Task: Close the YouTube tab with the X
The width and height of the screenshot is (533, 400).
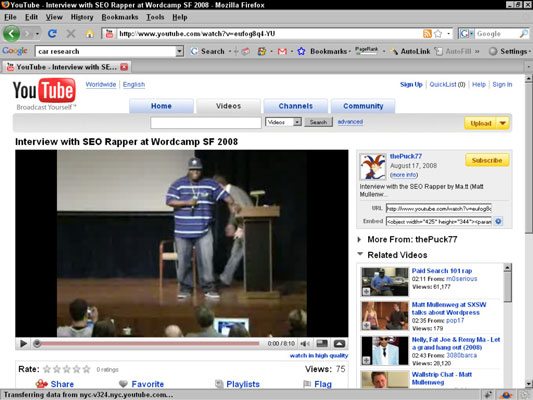Action: tap(124, 67)
